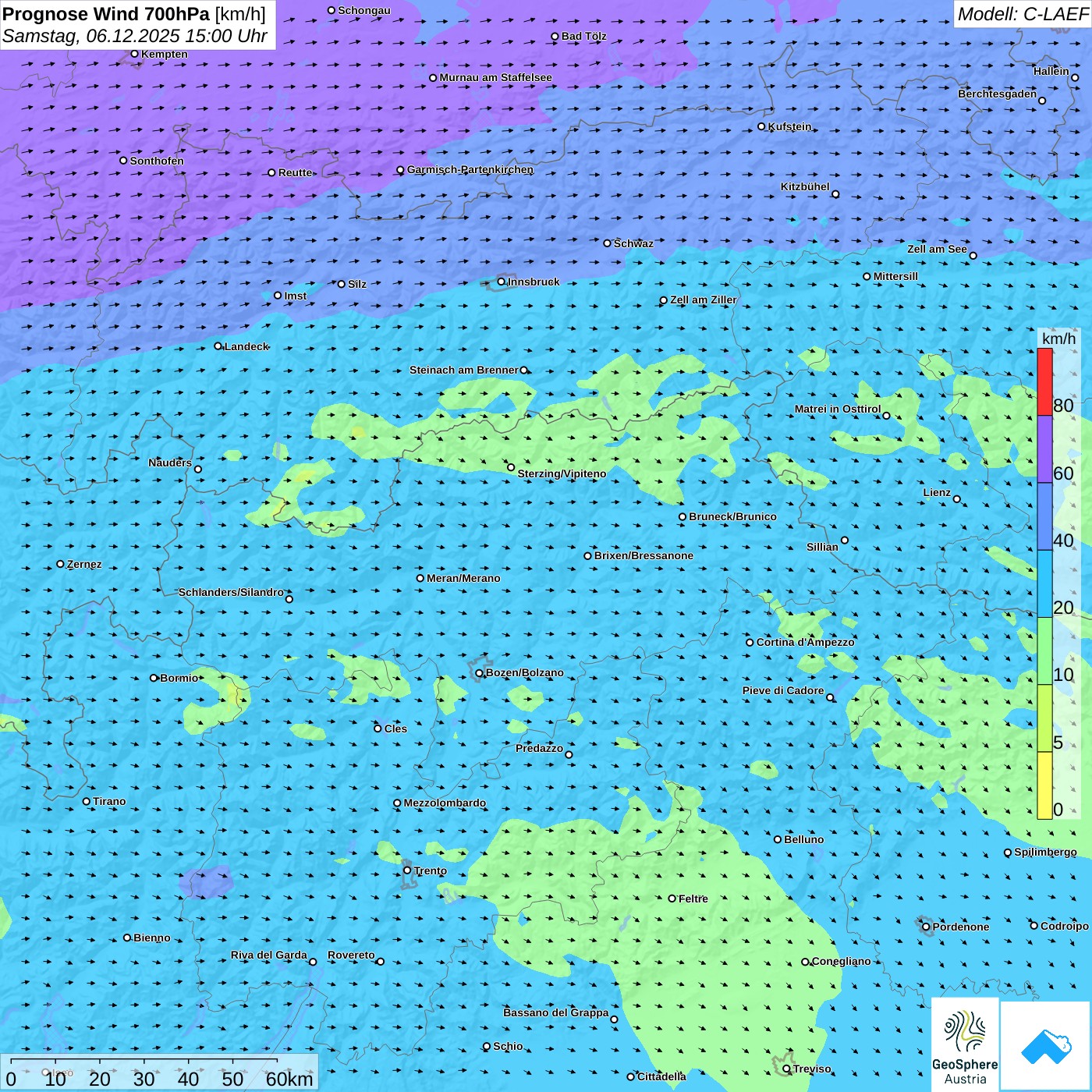
Task: Click the 'Conegliano' label
Action: (842, 961)
